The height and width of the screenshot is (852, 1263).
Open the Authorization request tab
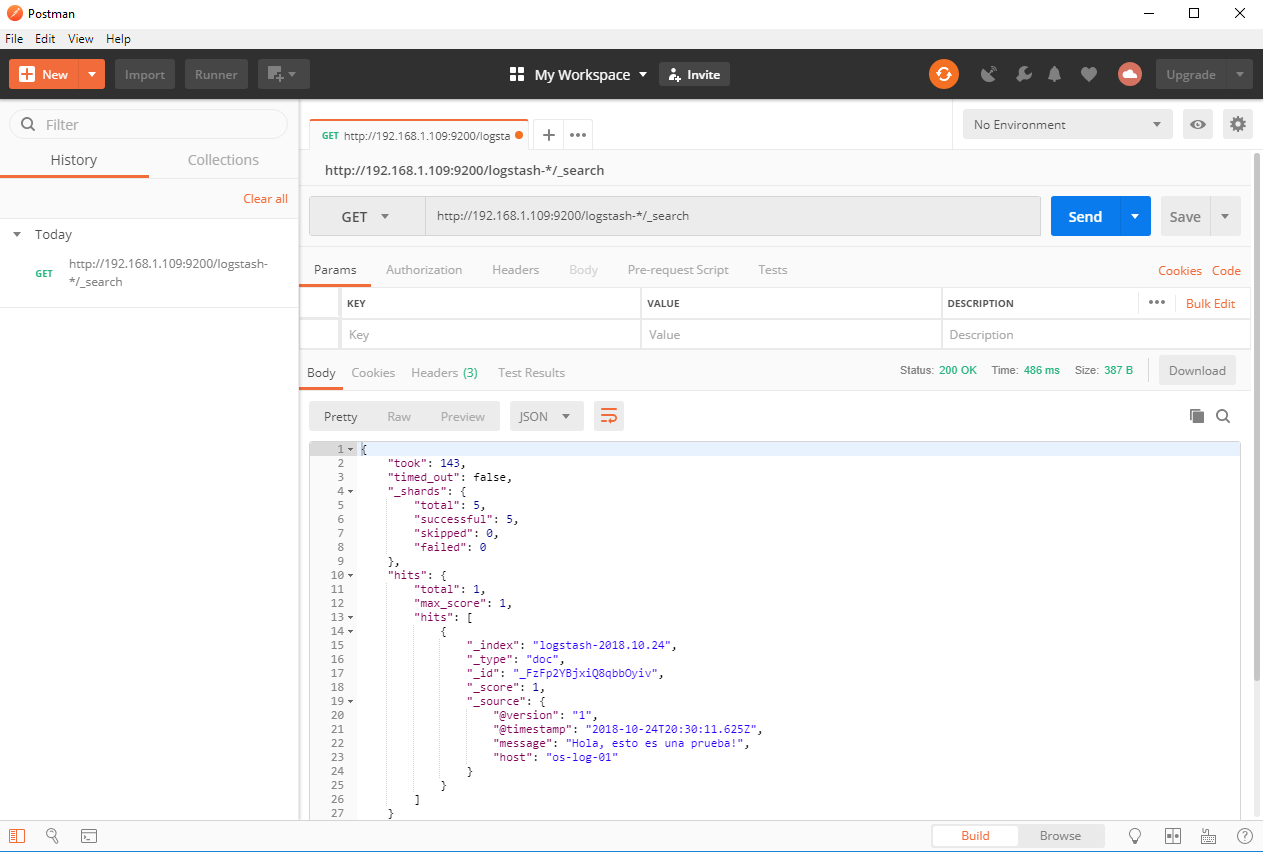424,270
